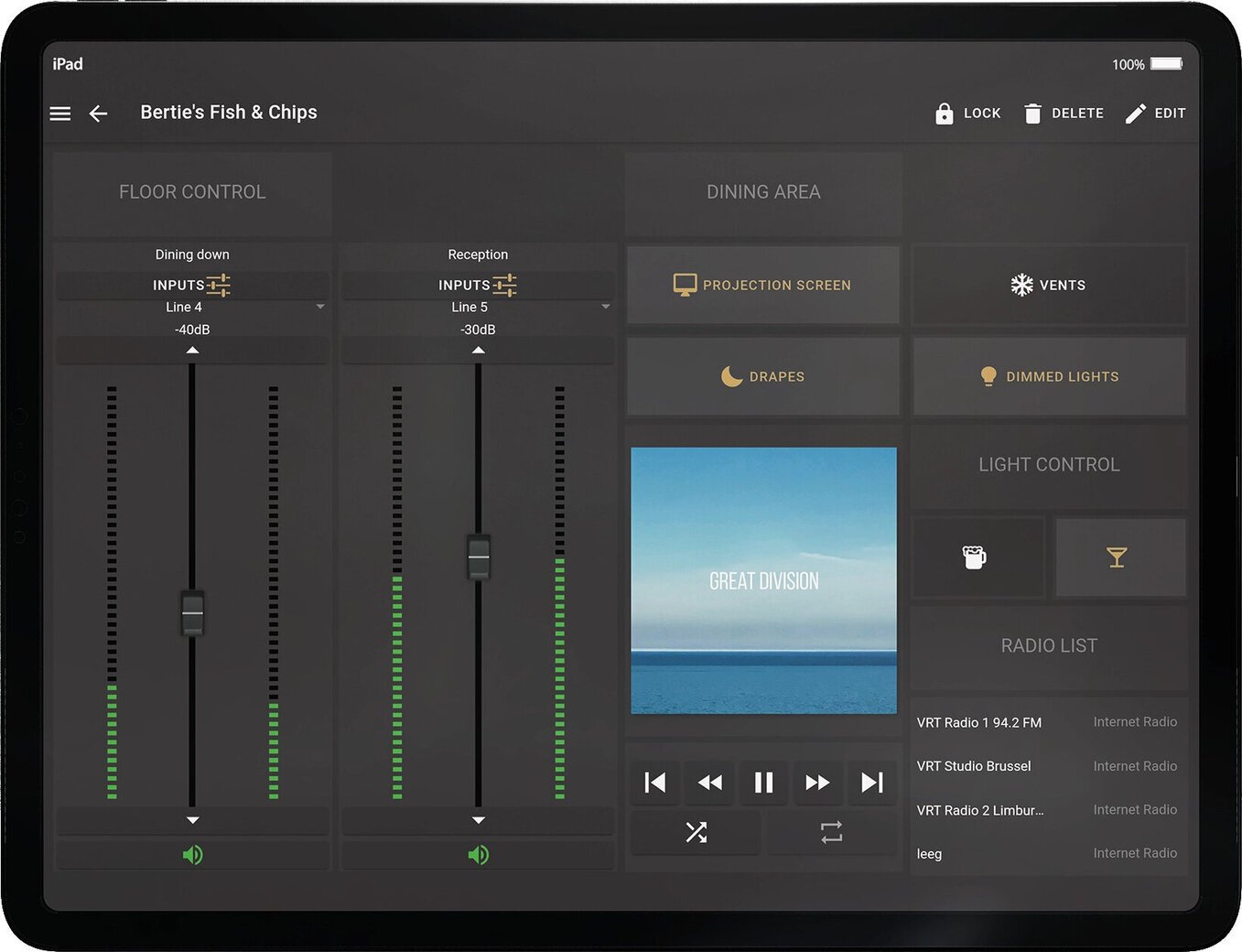The width and height of the screenshot is (1242, 952).
Task: Mute the Reception zone speaker
Action: pyautogui.click(x=478, y=855)
